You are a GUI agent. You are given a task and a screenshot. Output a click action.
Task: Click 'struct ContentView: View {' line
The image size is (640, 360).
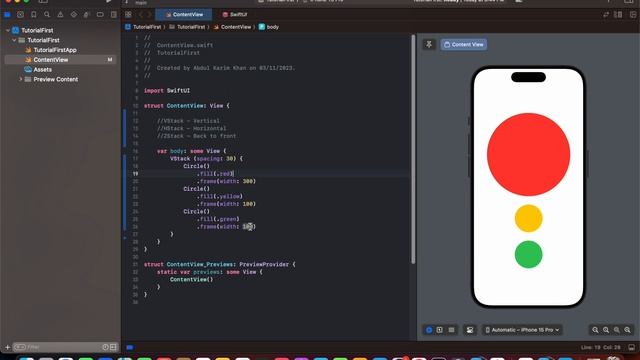187,106
